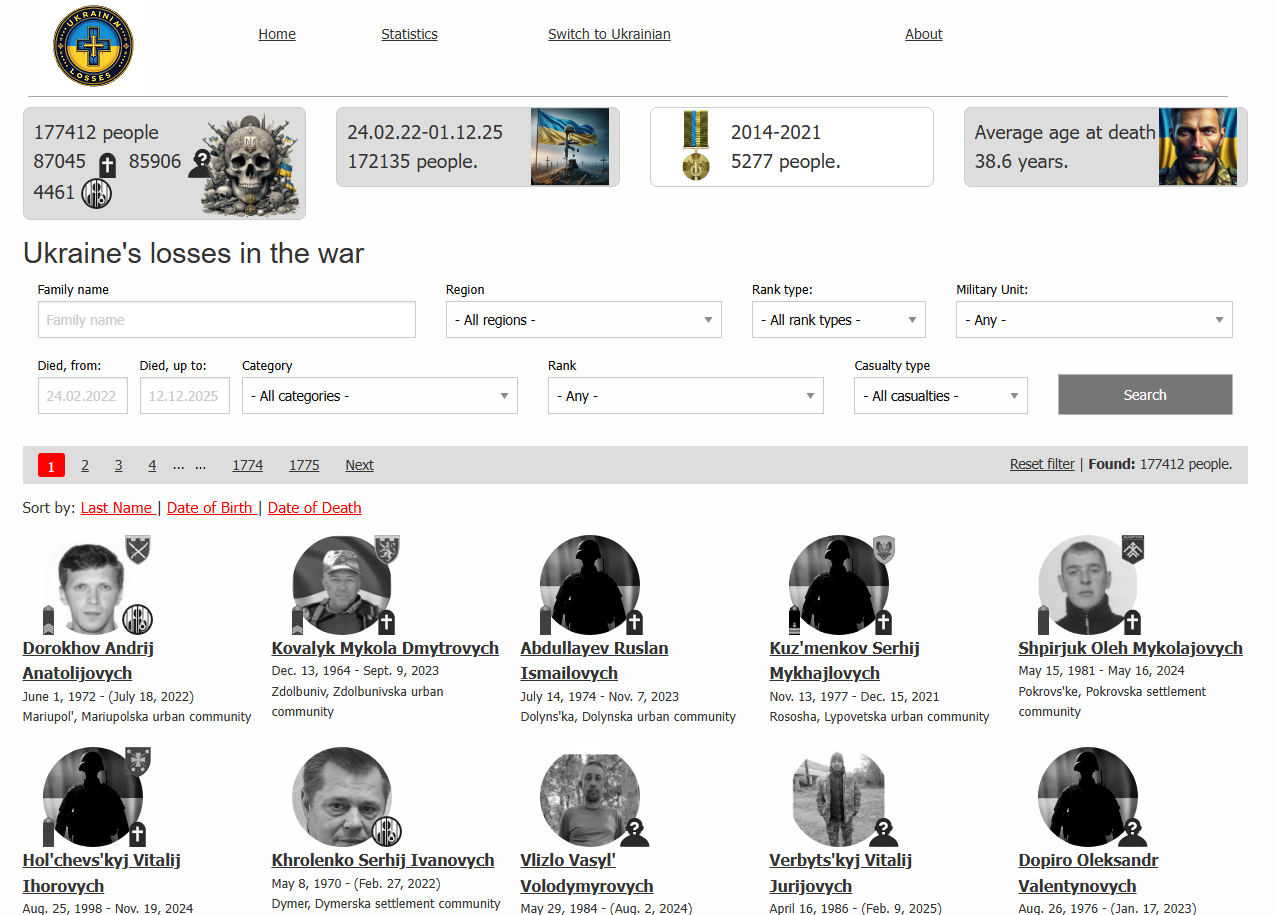The image size is (1275, 915).
Task: Click unit emblem badge on Shpirjuk Oleh's card
Action: click(x=1133, y=550)
